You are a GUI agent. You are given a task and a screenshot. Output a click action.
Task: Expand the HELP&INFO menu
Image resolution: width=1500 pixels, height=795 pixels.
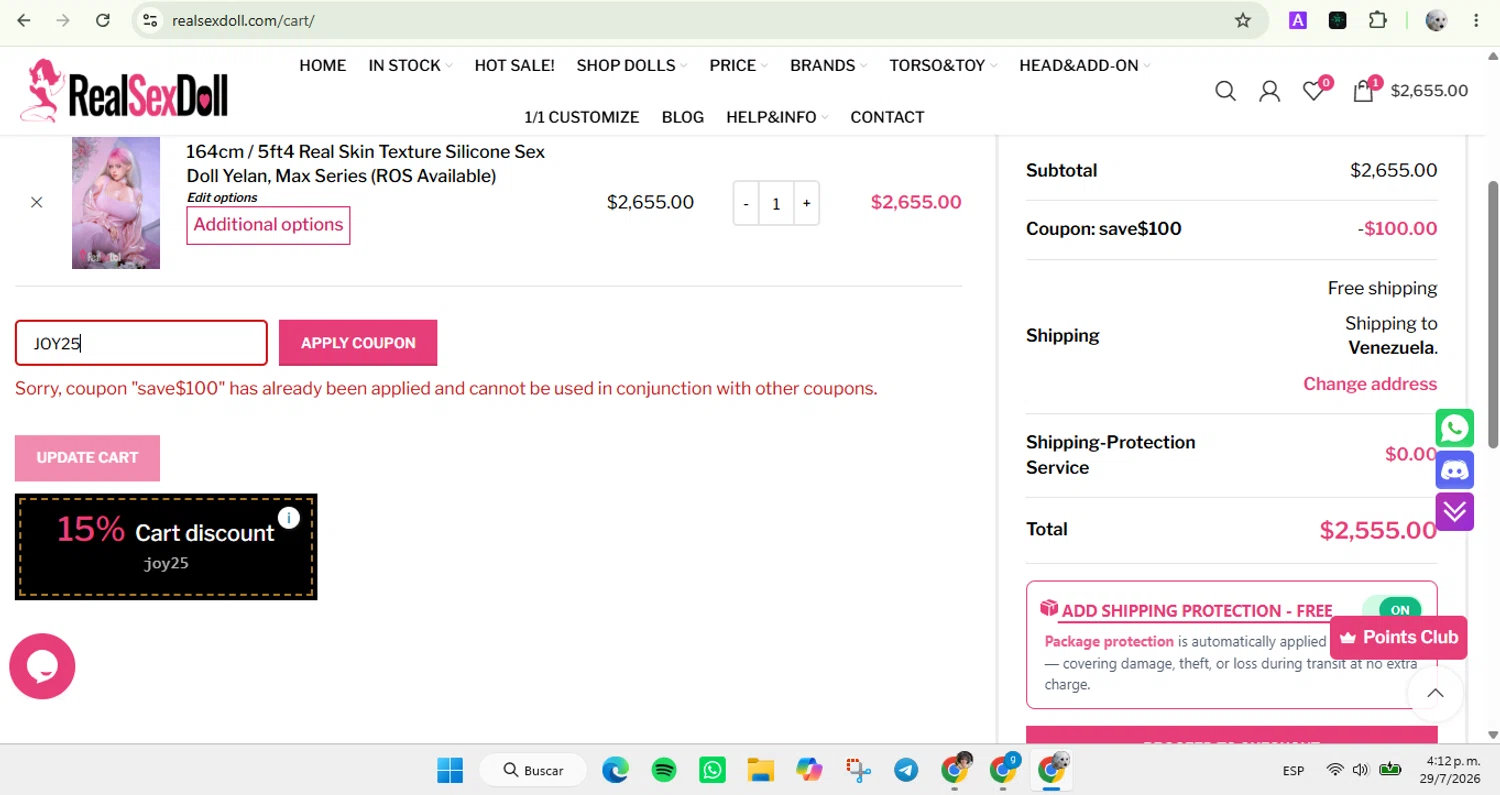click(x=778, y=117)
